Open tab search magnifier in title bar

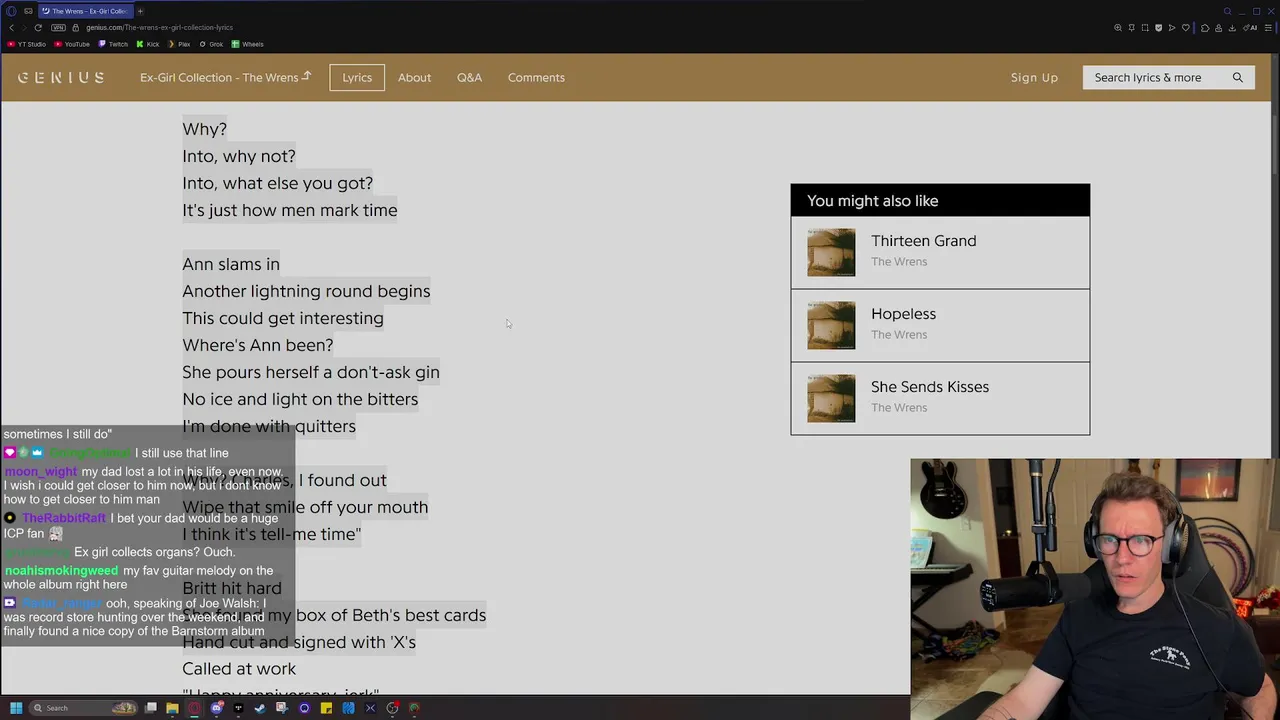tap(1227, 11)
